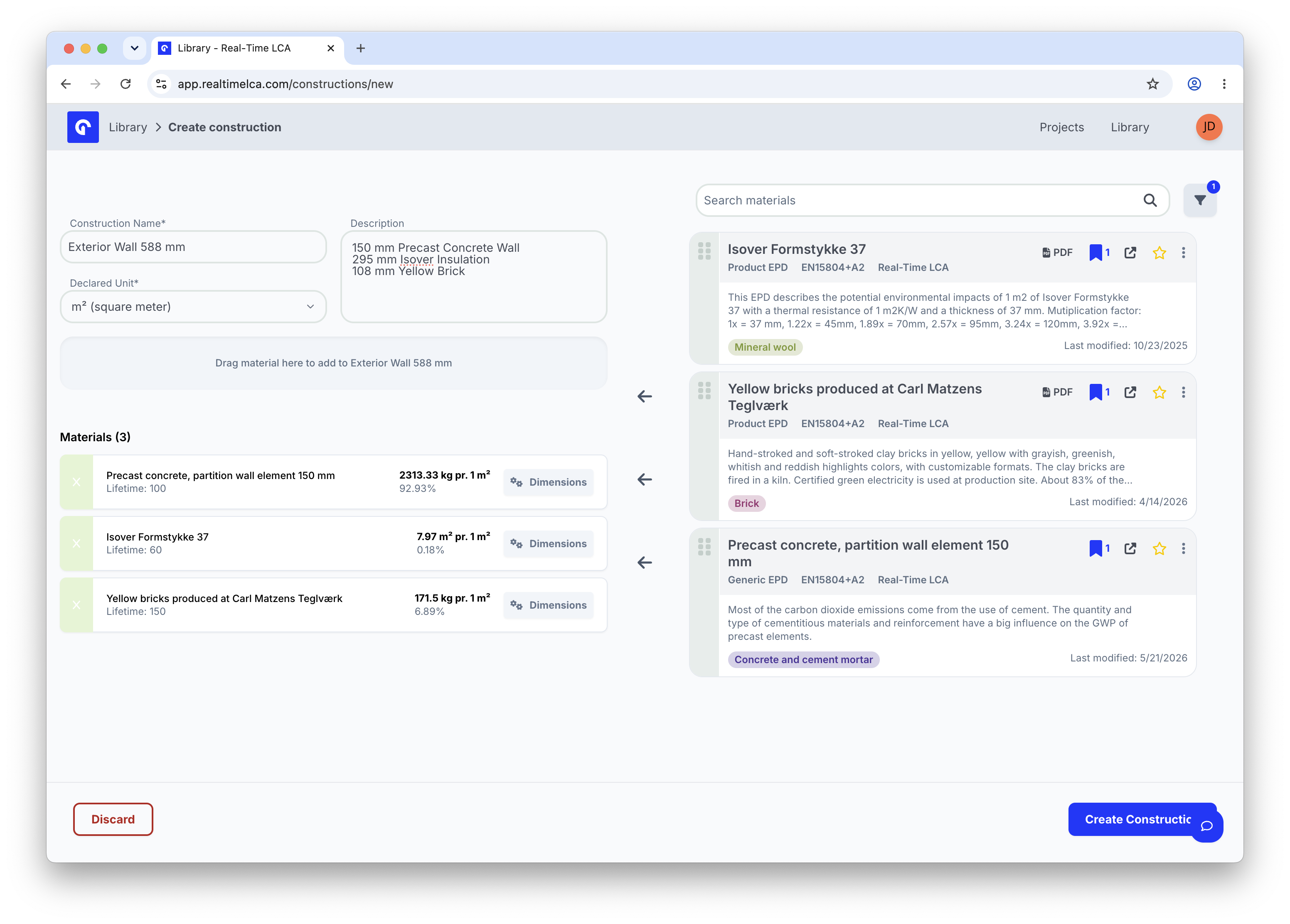Image resolution: width=1290 pixels, height=924 pixels.
Task: Click bookmark icon on Yellow bricks card
Action: click(x=1096, y=392)
